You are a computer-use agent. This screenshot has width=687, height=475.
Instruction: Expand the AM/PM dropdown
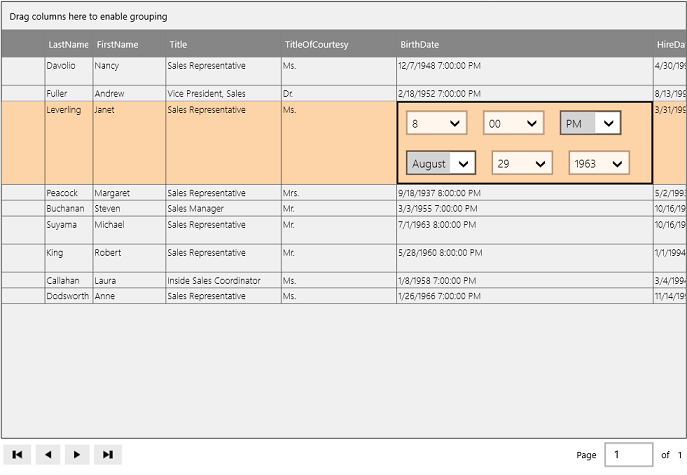tap(590, 123)
